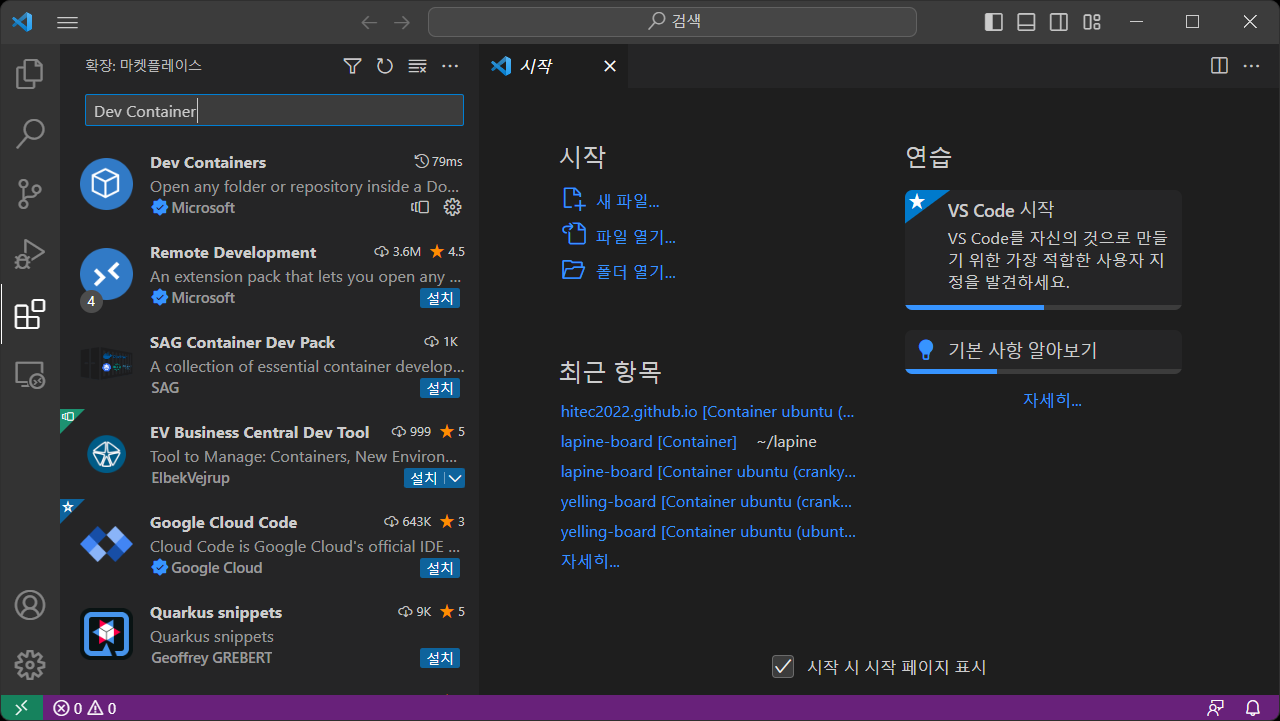Open the customize layout button
Viewport: 1280px width, 721px height.
[1092, 22]
